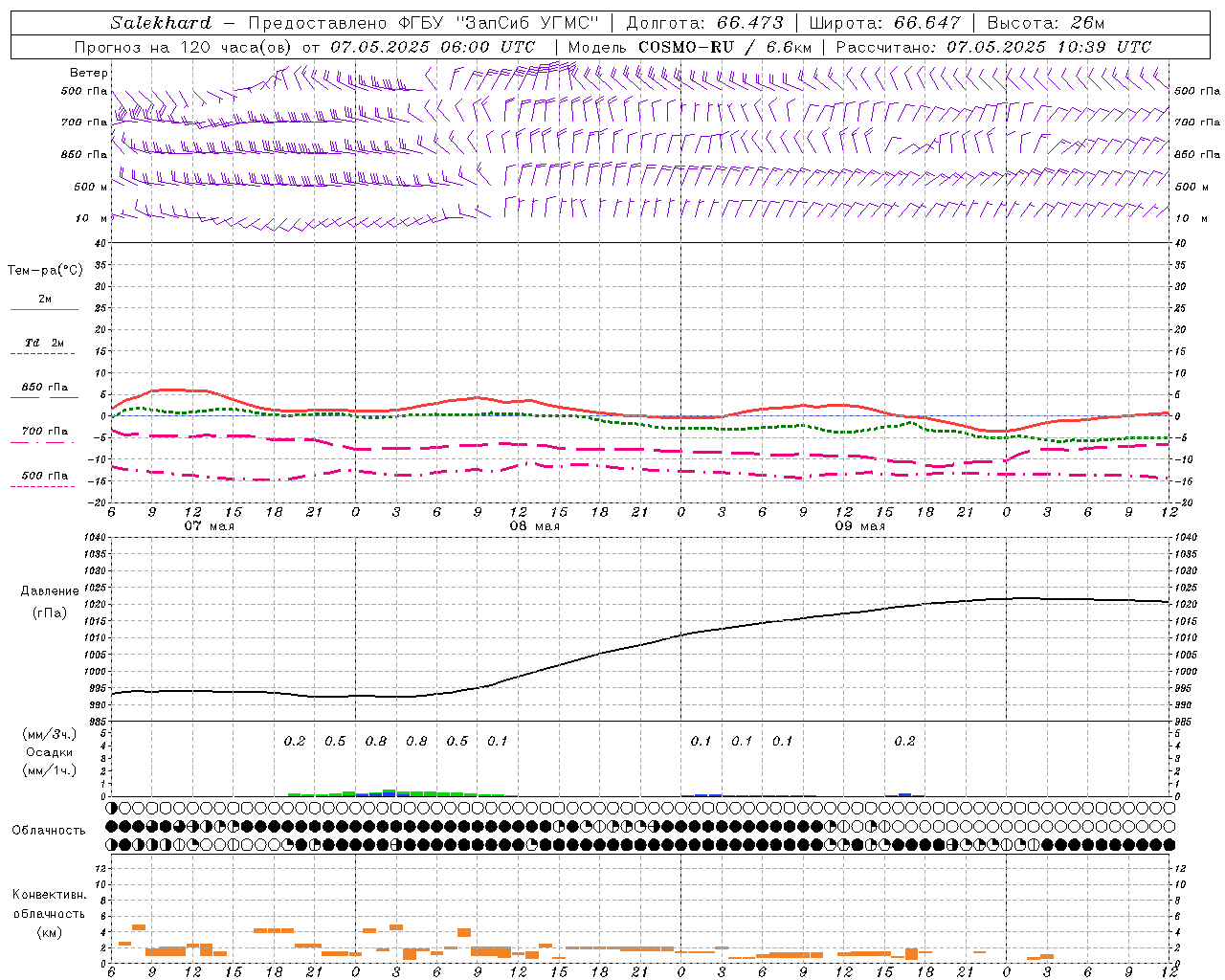The height and width of the screenshot is (980, 1225).
Task: Select the forecast line Прогноз на 120 часа(ов)
Action: [x=185, y=47]
